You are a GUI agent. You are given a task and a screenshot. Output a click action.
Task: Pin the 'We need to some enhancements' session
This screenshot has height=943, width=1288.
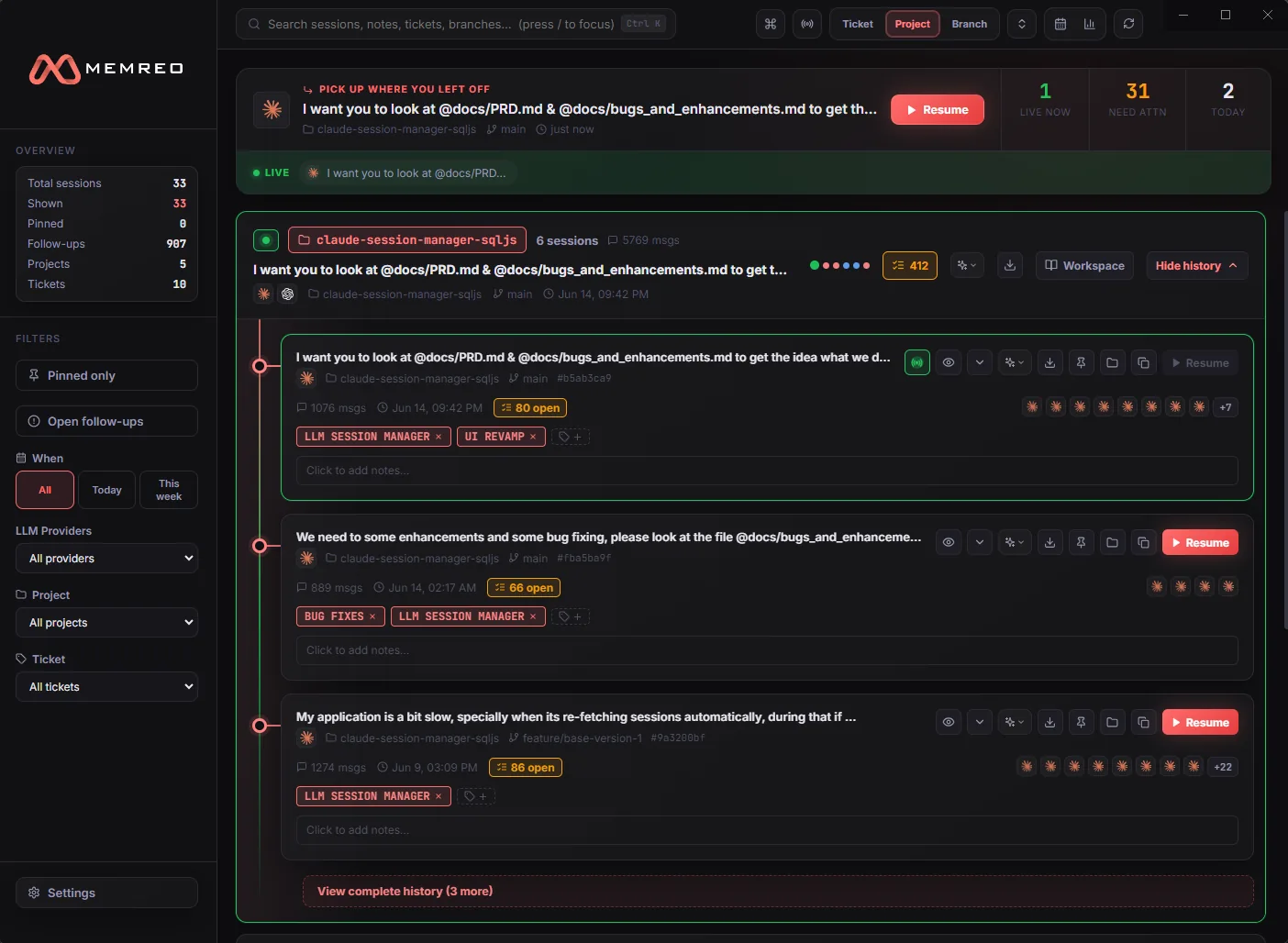pyautogui.click(x=1082, y=542)
